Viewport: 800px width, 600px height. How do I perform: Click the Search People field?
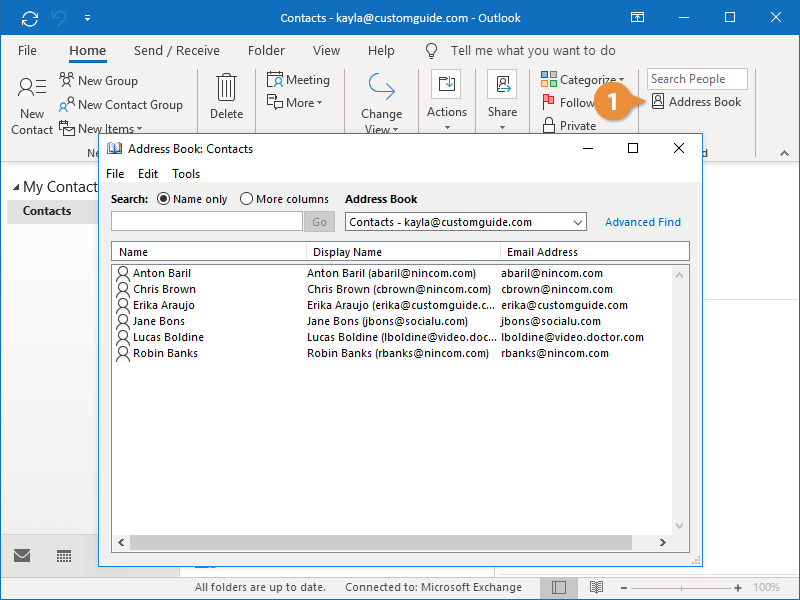click(697, 79)
